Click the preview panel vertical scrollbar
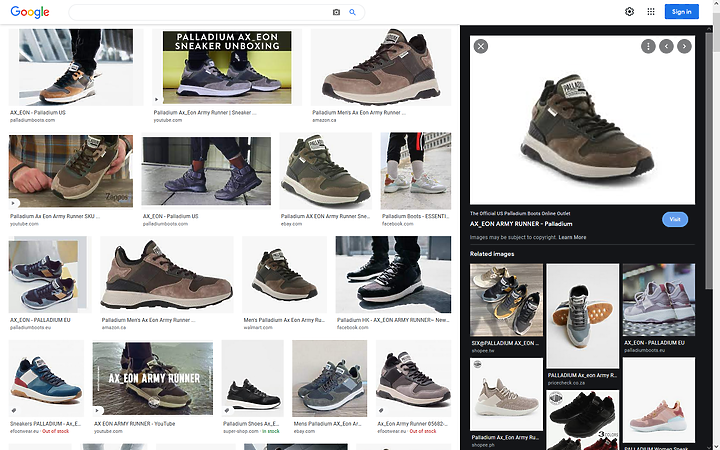720x450 pixels. tap(709, 161)
